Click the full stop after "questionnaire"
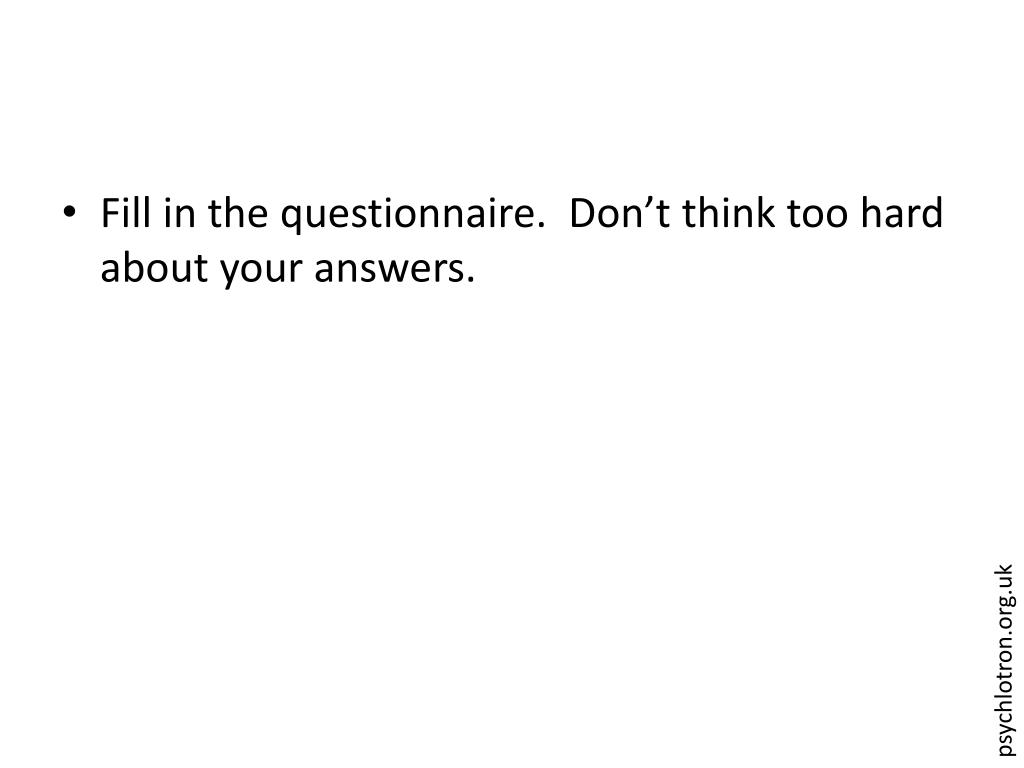 click(541, 224)
